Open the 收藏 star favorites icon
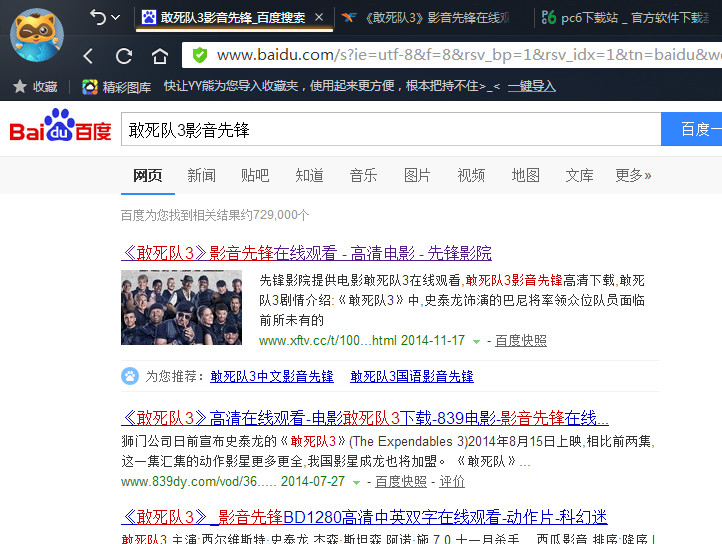Screen dimensions: 722x544 pyautogui.click(x=18, y=87)
